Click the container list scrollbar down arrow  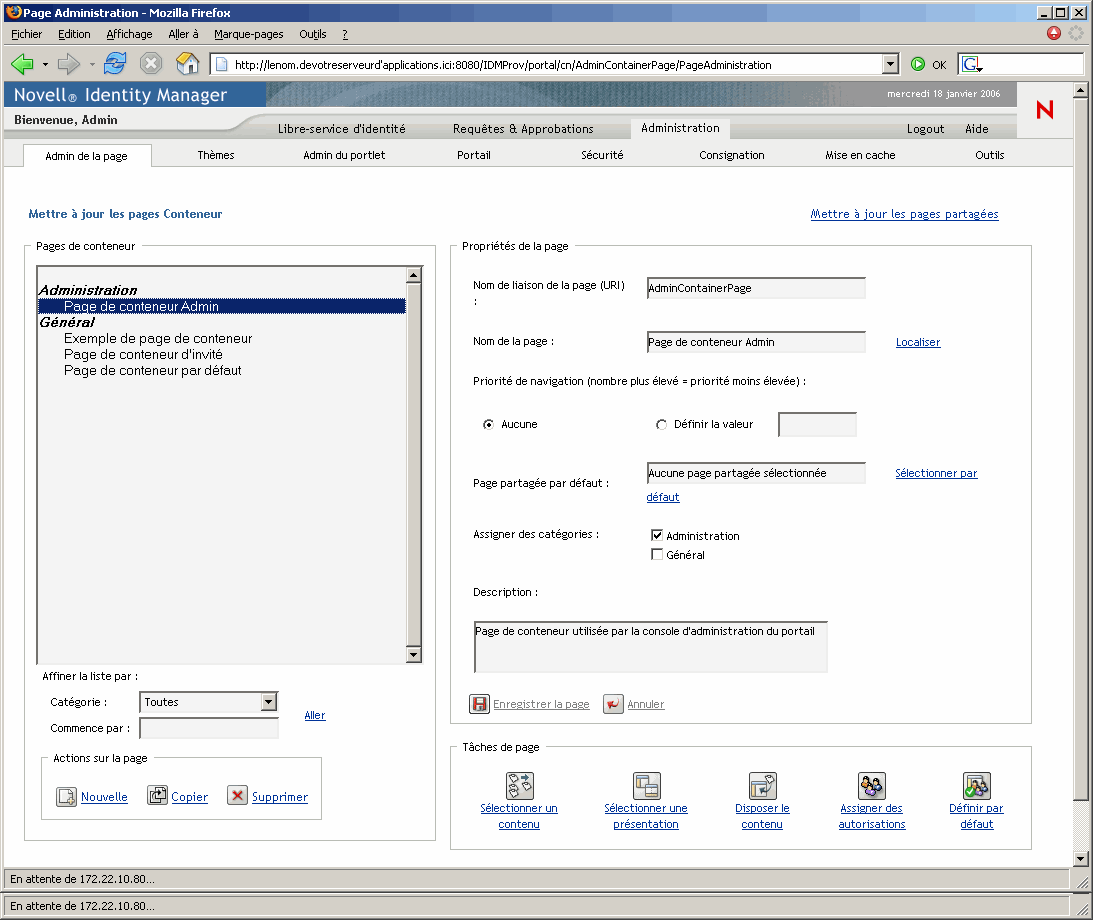413,654
